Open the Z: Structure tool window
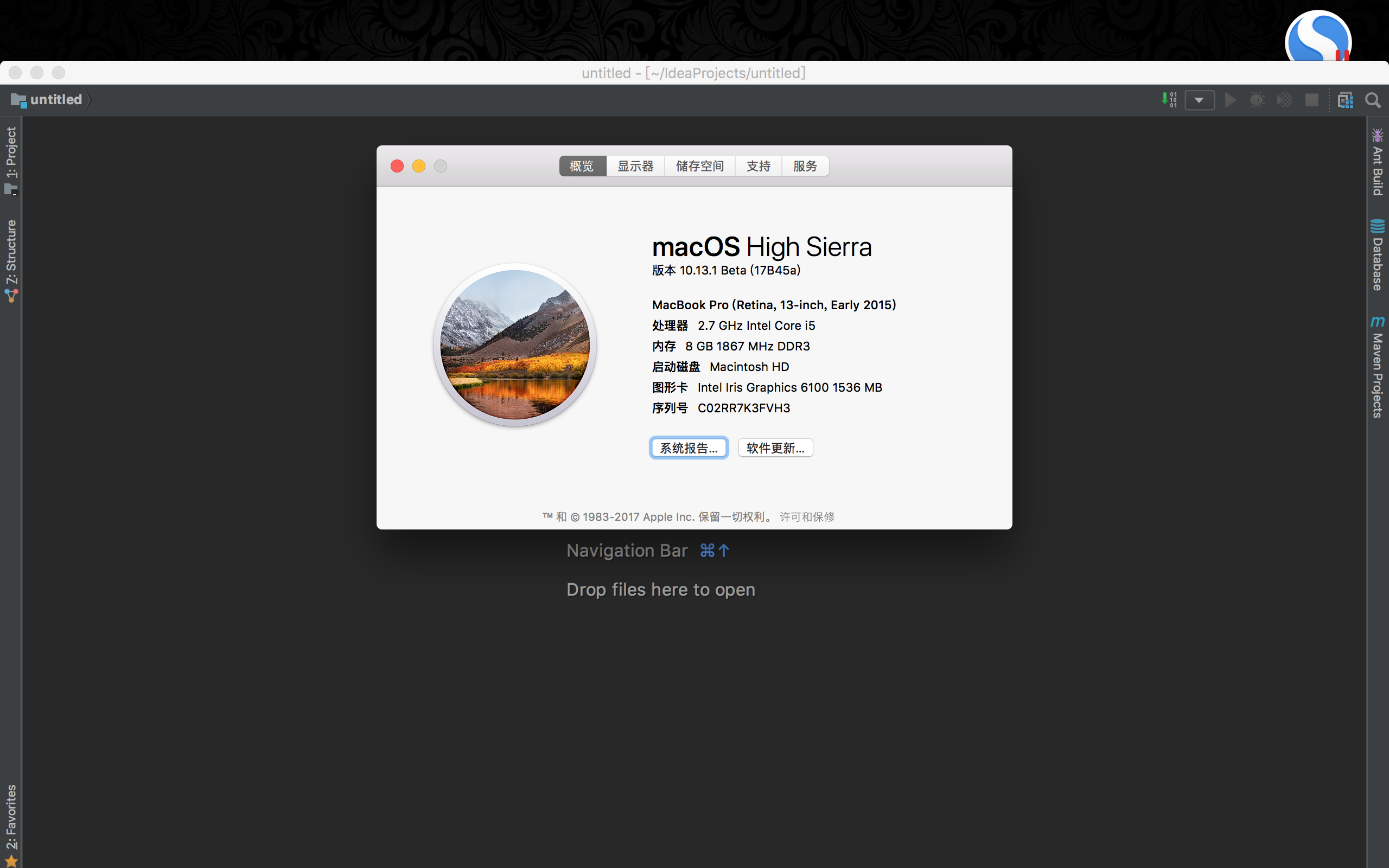Viewport: 1389px width, 868px height. tap(11, 261)
